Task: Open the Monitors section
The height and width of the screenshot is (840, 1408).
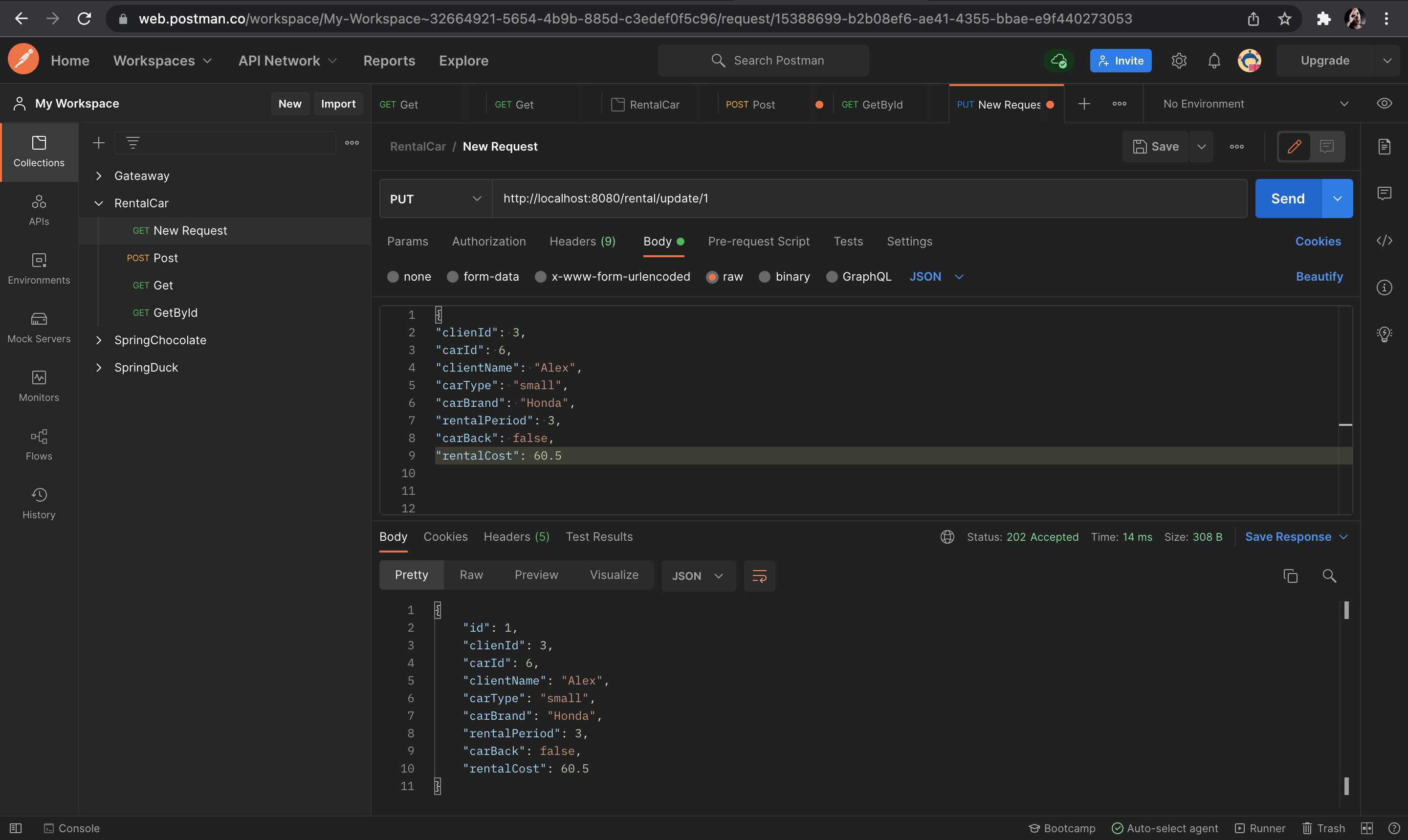Action: [x=39, y=386]
